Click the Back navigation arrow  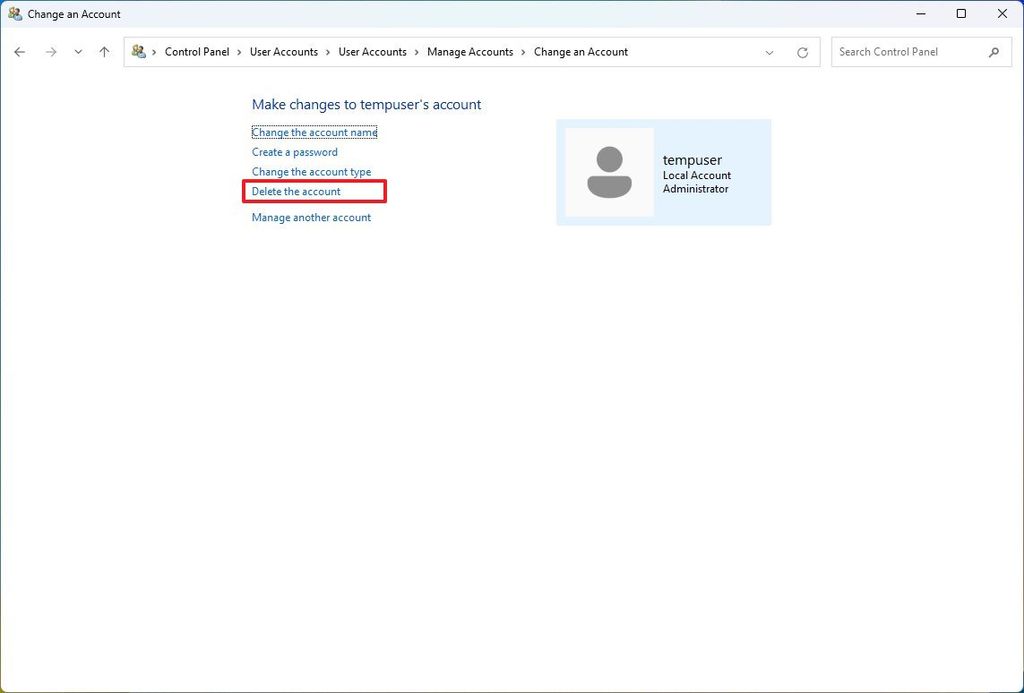(19, 51)
